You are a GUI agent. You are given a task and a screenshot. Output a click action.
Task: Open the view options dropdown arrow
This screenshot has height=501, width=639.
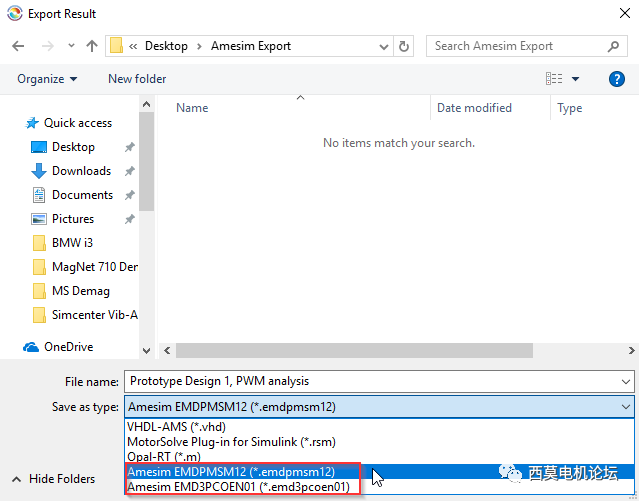tap(575, 79)
